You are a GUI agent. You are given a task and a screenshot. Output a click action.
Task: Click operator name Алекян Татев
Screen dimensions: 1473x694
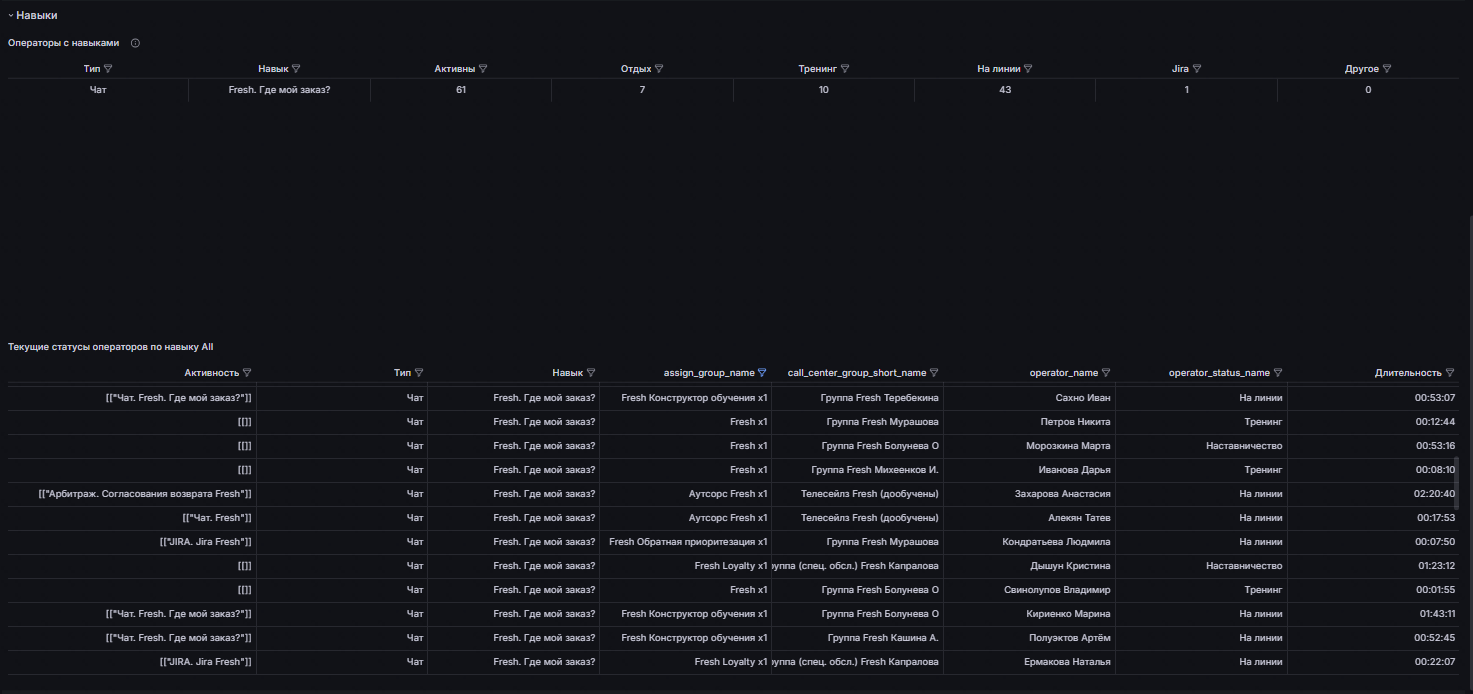[x=1079, y=518]
